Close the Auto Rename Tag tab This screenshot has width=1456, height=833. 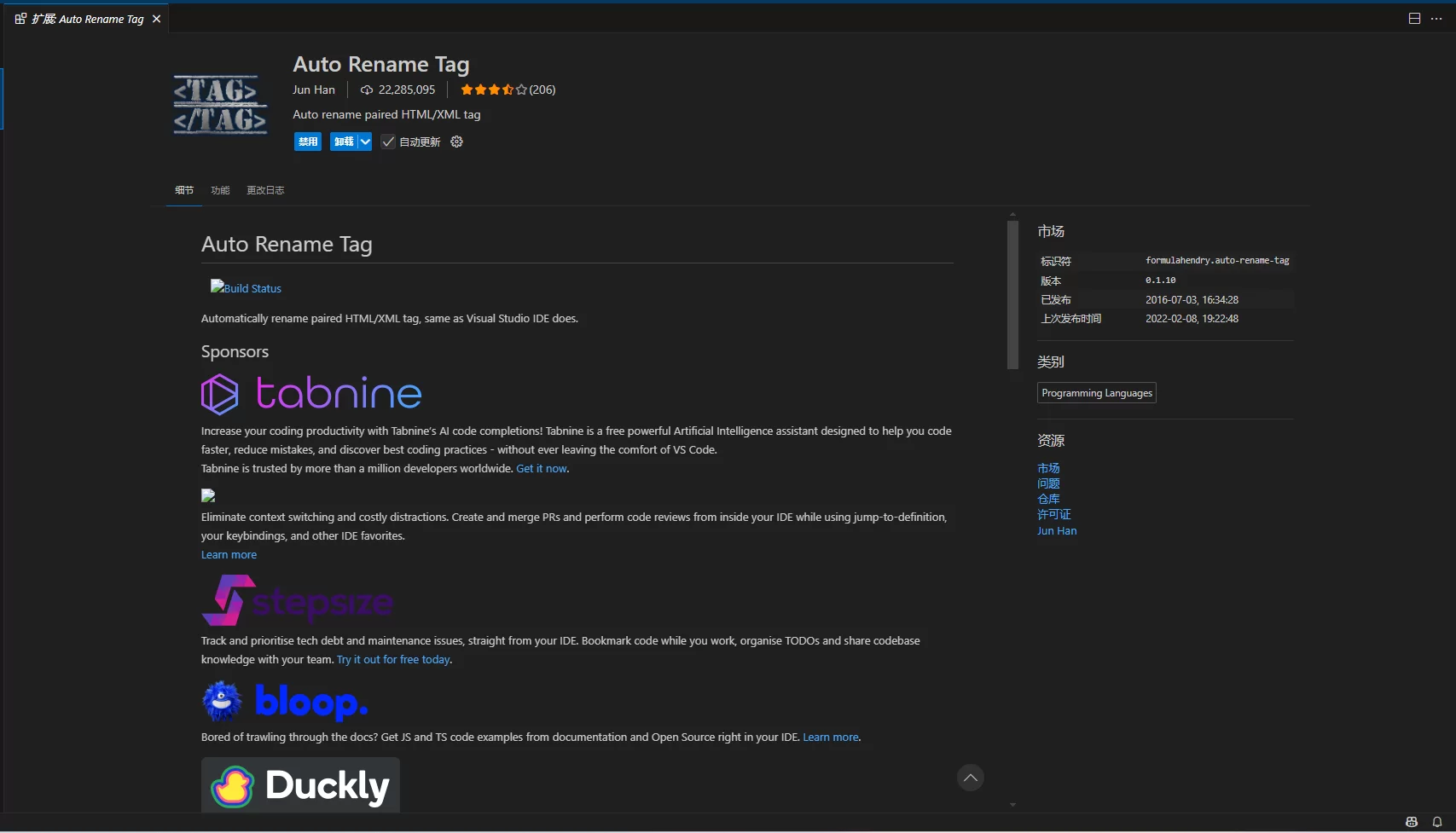[156, 19]
